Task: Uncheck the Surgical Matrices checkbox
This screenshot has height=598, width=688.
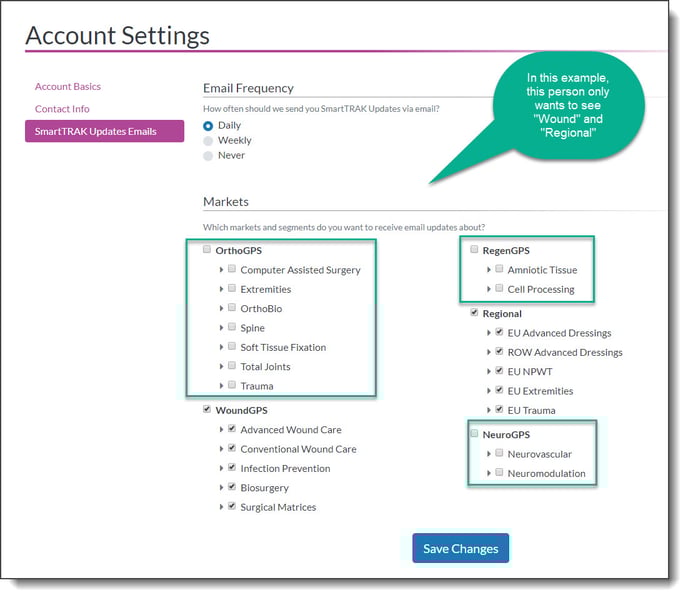Action: point(232,506)
